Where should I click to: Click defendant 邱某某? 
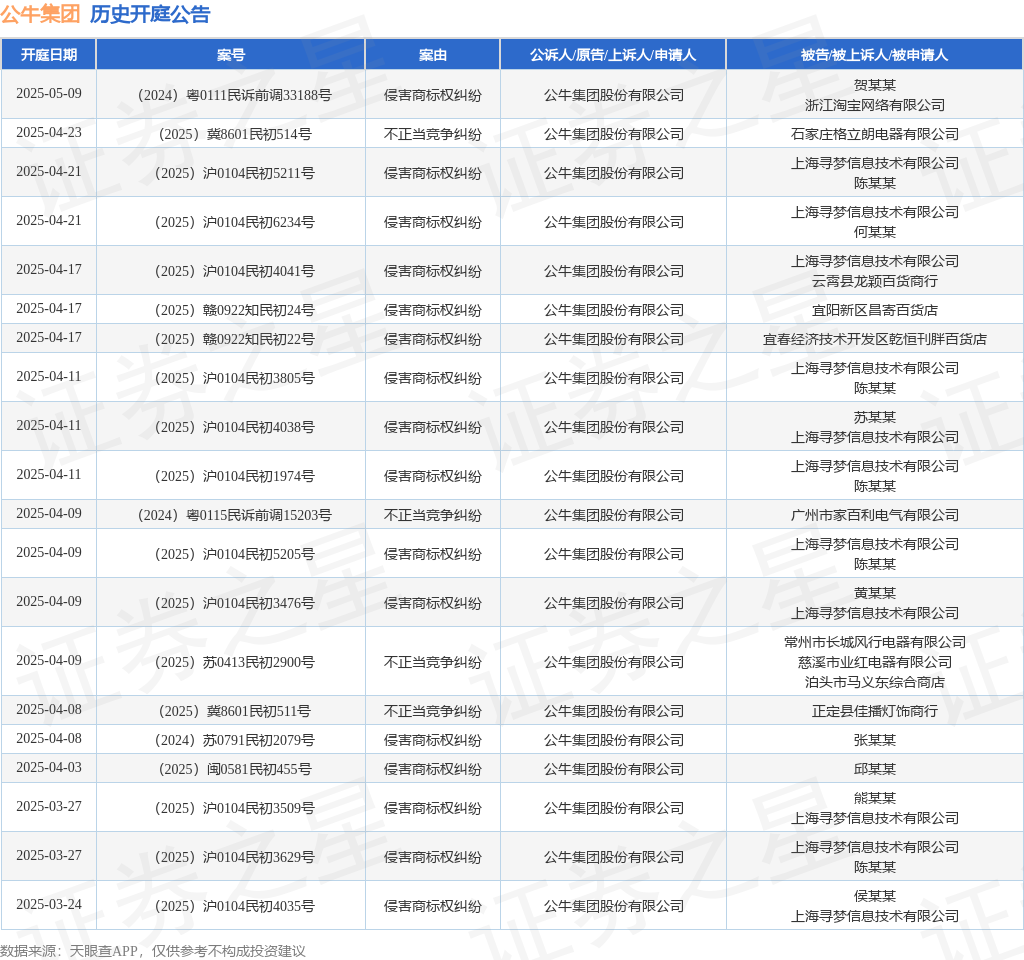[x=874, y=769]
